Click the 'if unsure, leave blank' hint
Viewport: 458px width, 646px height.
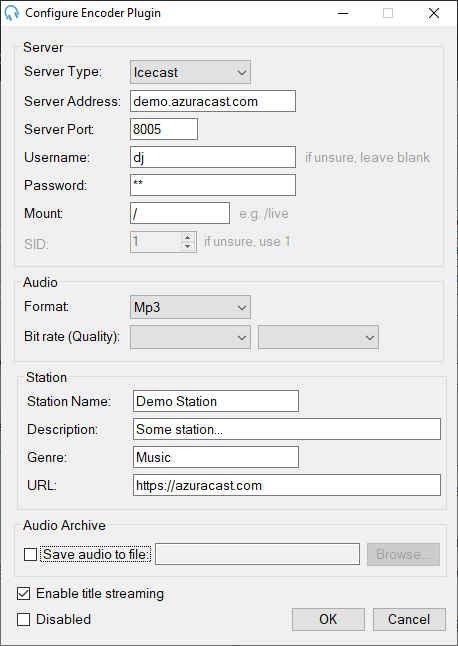367,157
